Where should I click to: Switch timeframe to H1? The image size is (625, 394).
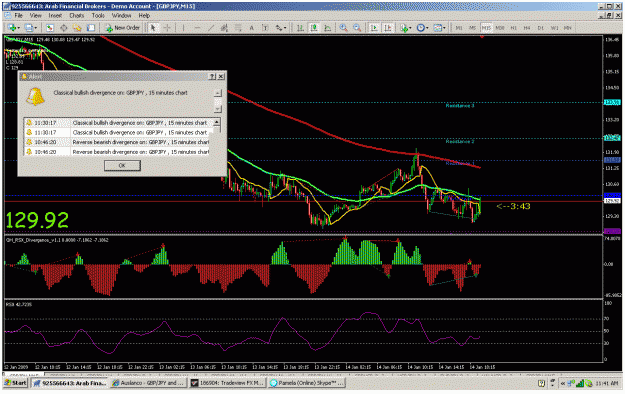click(513, 28)
